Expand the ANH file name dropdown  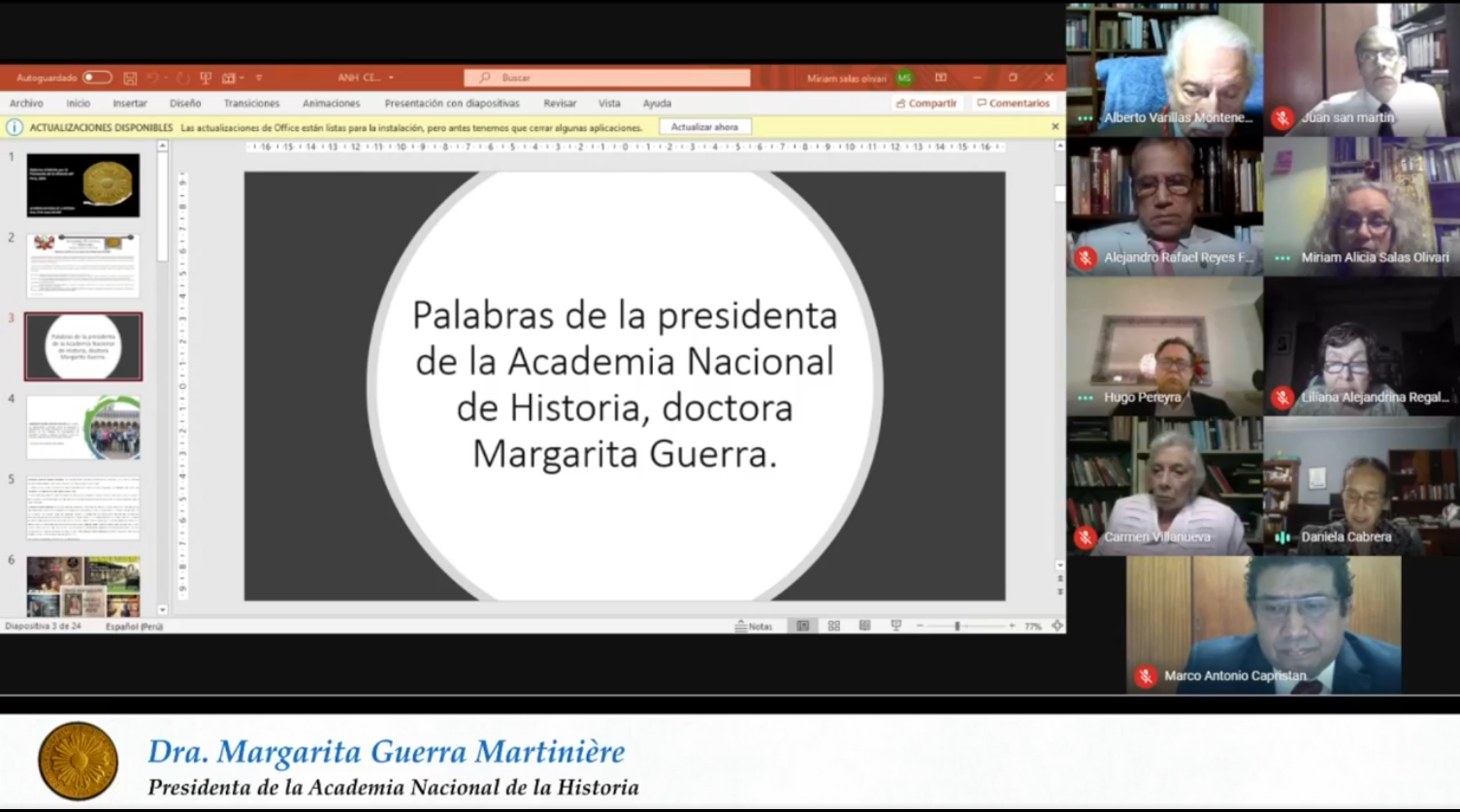point(391,78)
